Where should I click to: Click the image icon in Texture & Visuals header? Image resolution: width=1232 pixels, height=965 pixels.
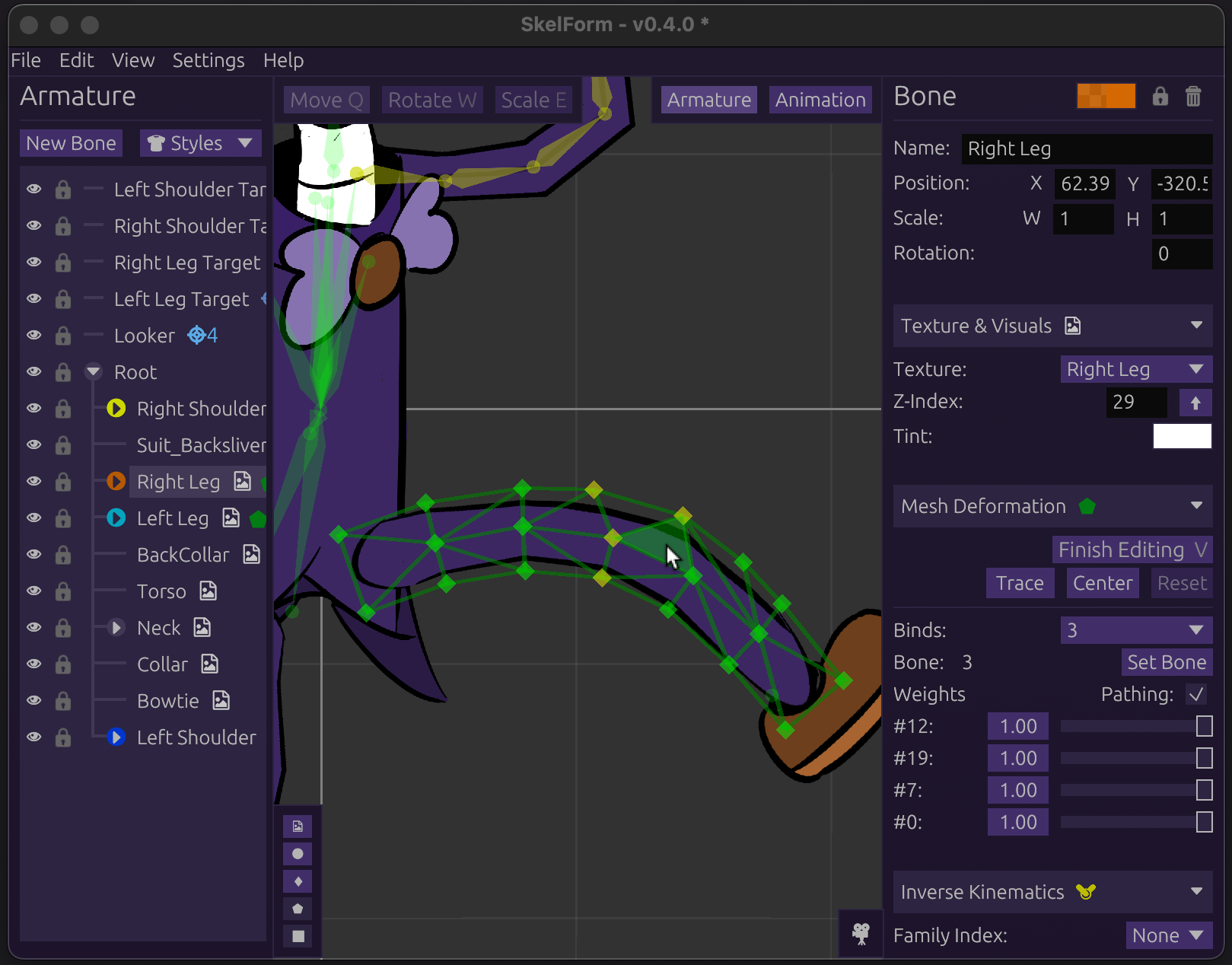(x=1072, y=326)
